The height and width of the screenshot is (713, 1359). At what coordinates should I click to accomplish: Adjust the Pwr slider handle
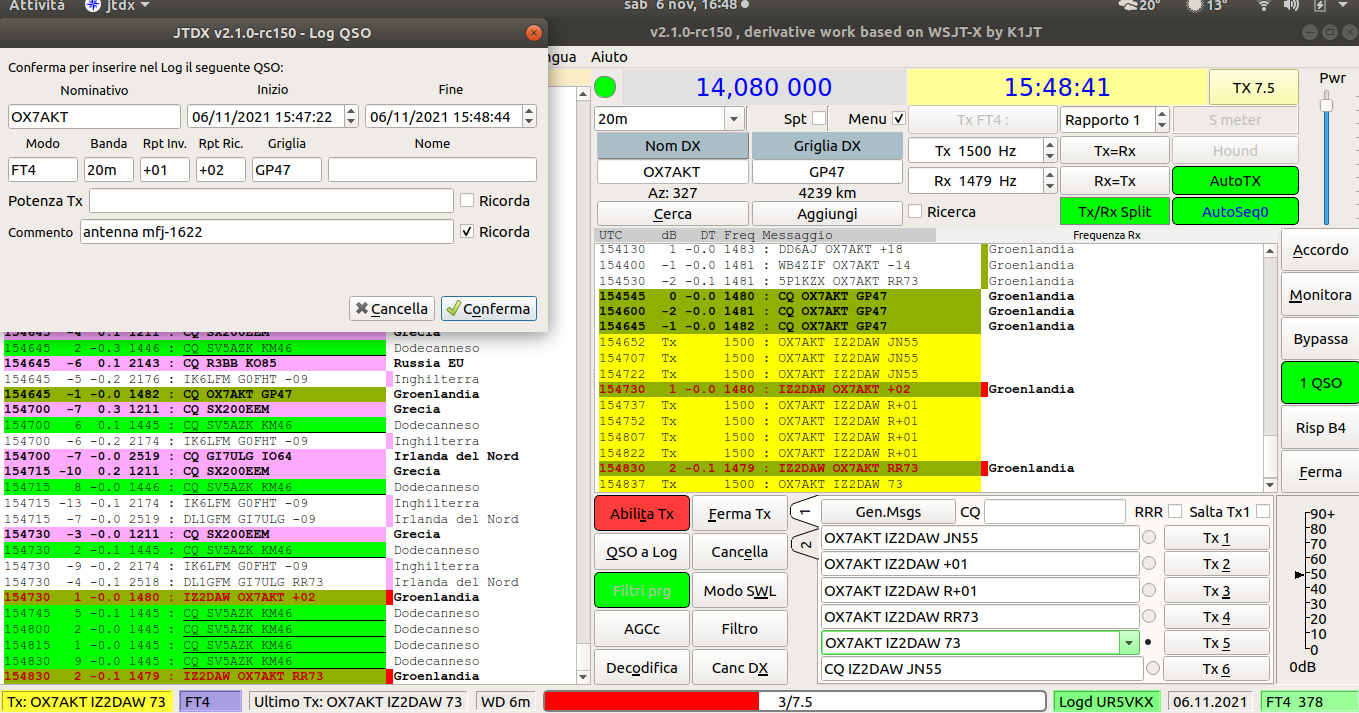tap(1327, 103)
